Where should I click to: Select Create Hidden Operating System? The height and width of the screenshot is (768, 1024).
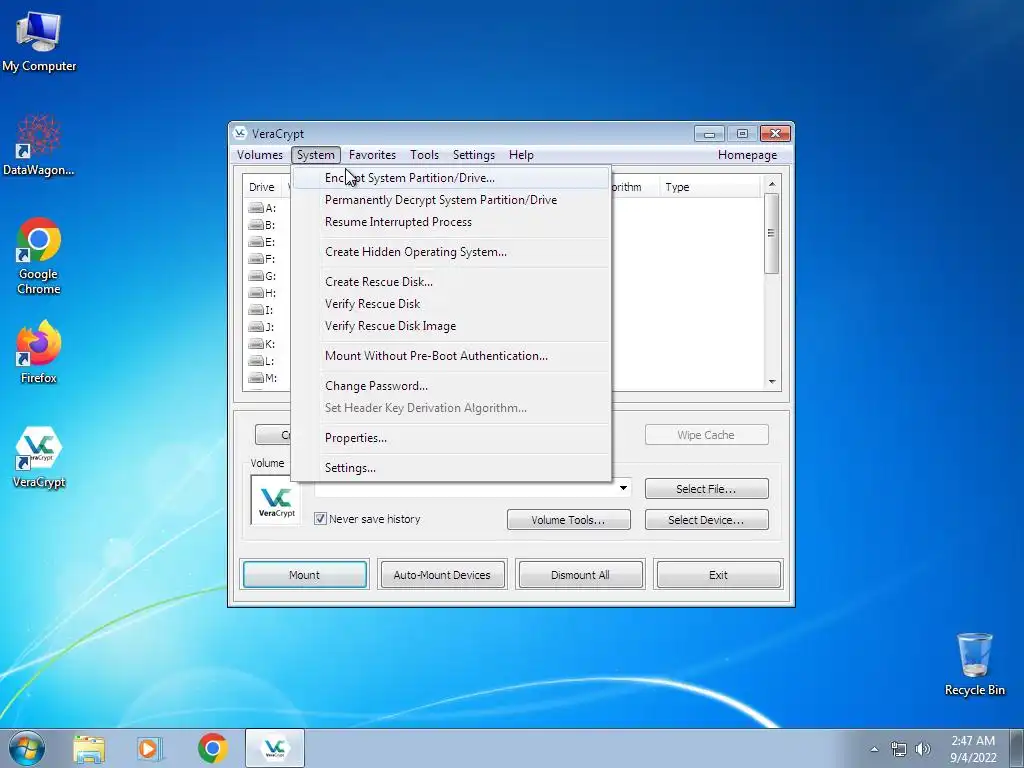point(451,252)
